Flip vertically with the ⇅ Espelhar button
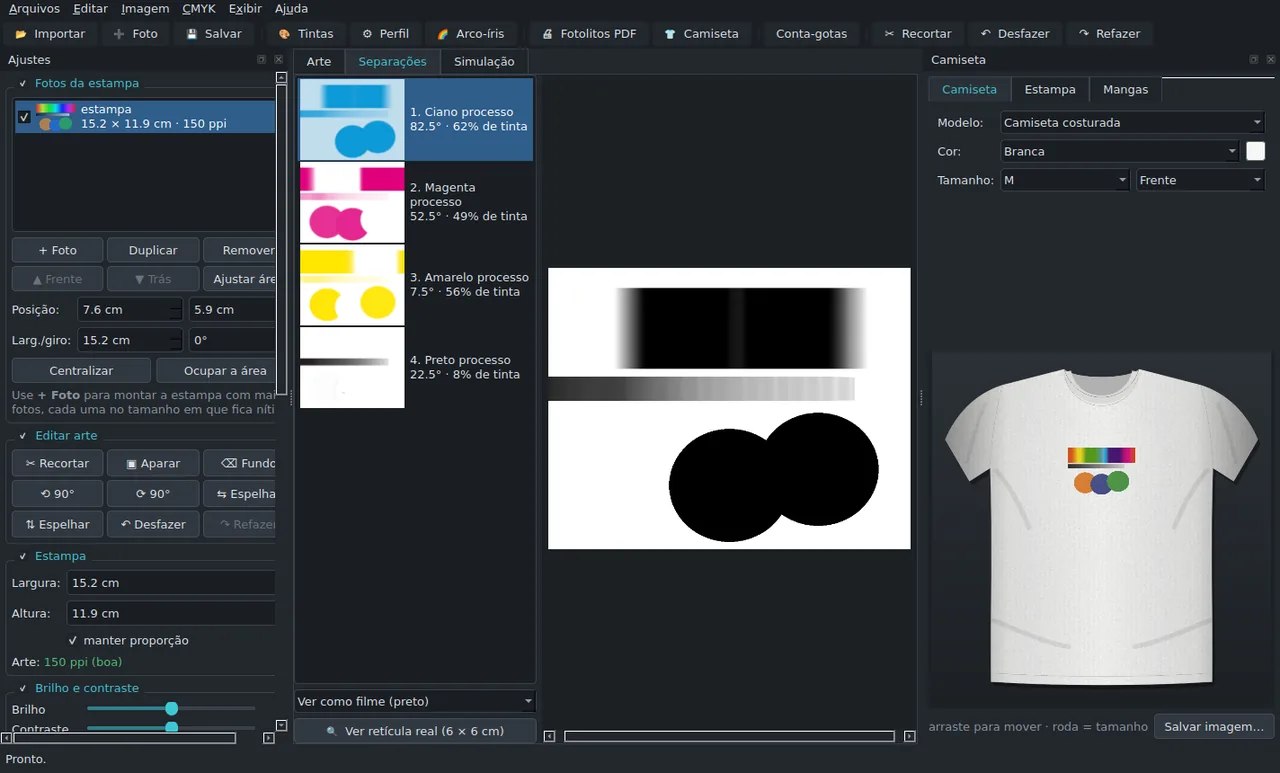The height and width of the screenshot is (773, 1280). pos(57,524)
